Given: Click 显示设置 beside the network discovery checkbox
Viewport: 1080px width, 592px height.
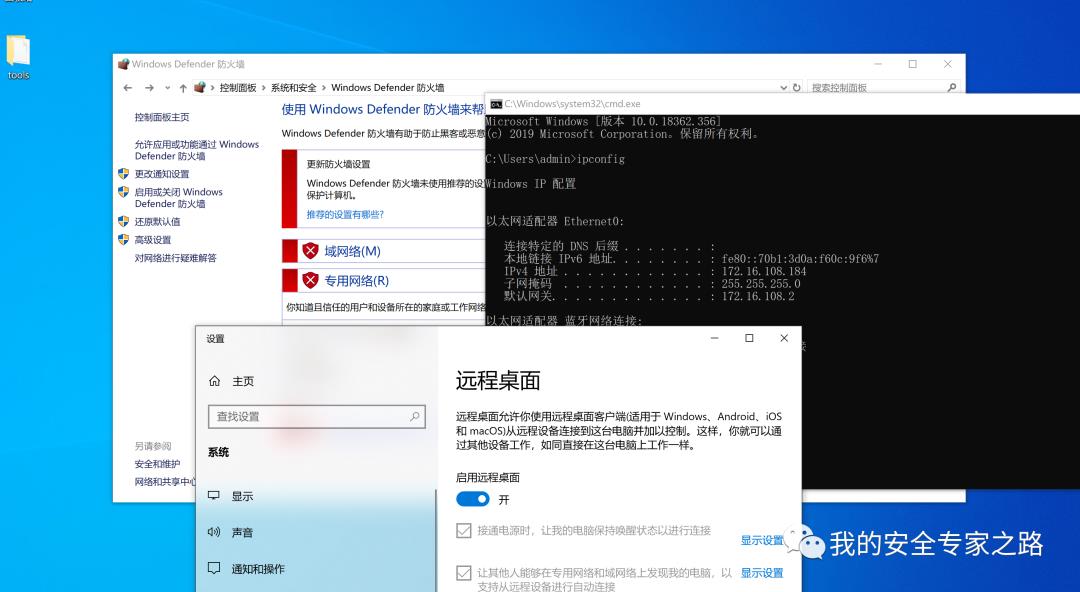Looking at the screenshot, I should (762, 573).
